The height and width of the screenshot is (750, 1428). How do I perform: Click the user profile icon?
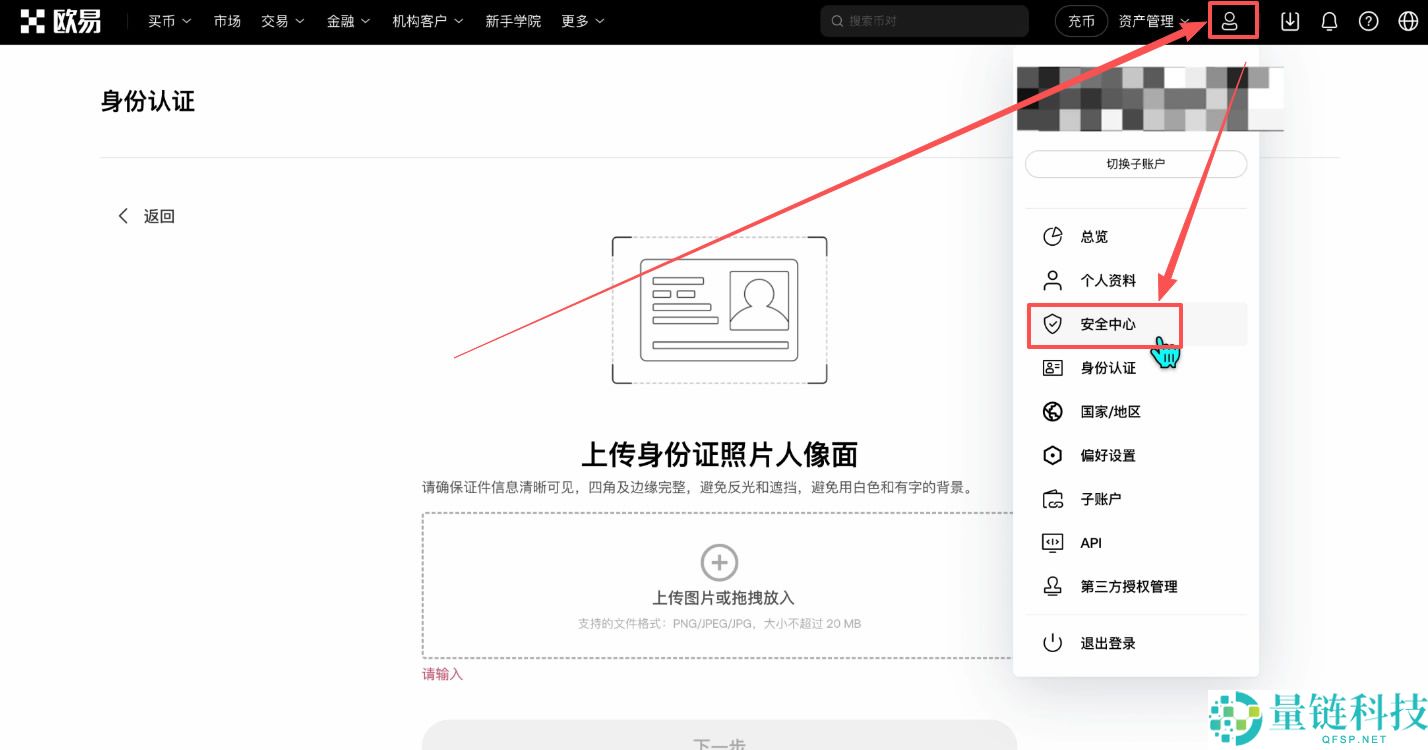pos(1232,20)
